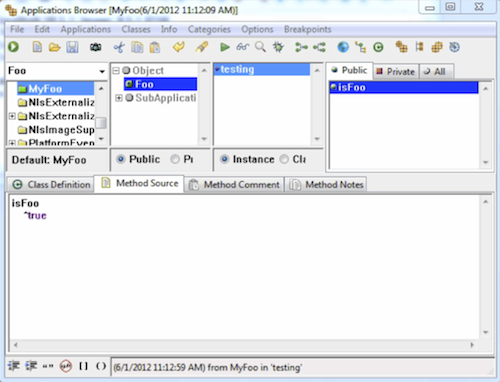Select the MyFoo application in list
Image resolution: width=500 pixels, height=382 pixels.
coord(55,89)
